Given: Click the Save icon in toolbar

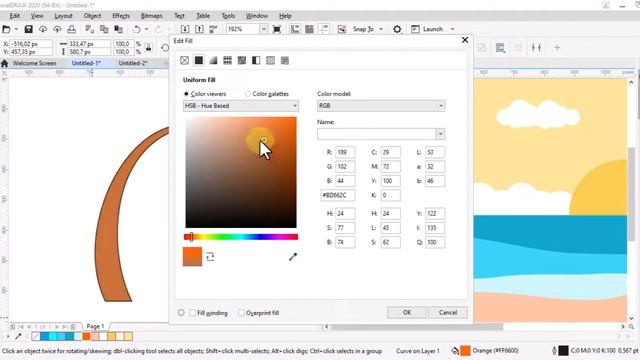Looking at the screenshot, I should coord(28,29).
